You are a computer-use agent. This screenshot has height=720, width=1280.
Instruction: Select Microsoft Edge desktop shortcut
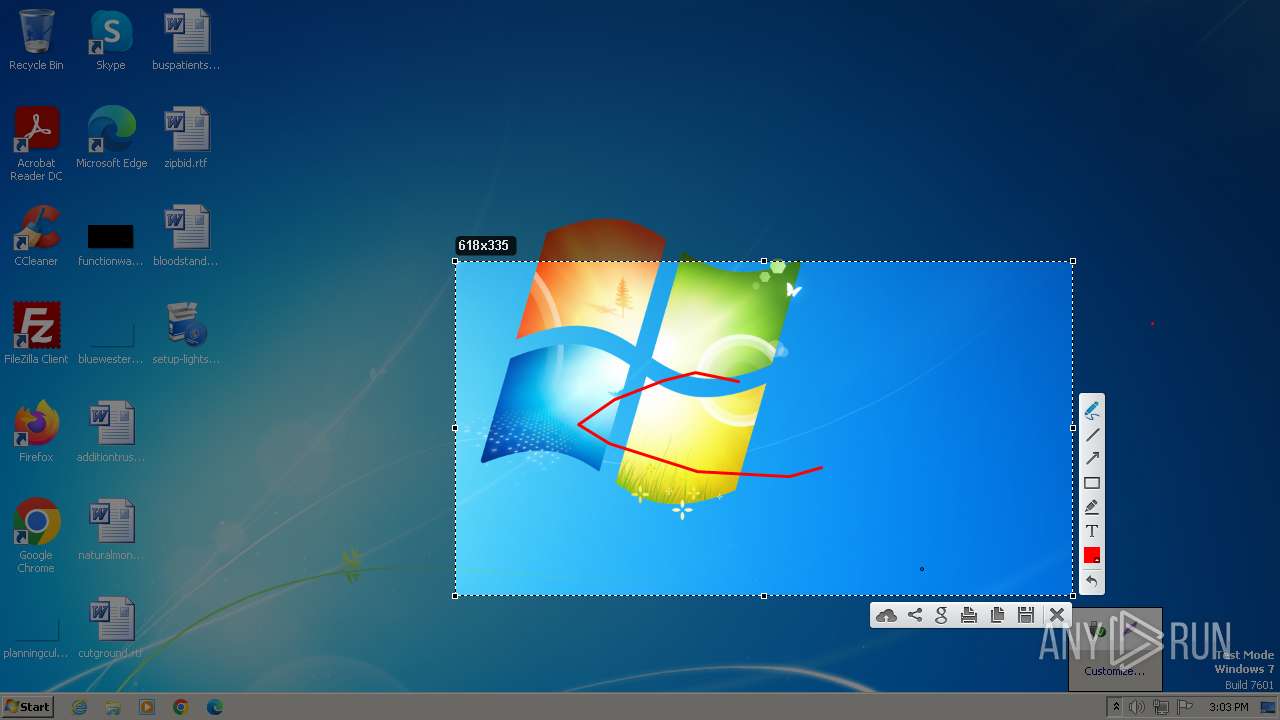[111, 138]
